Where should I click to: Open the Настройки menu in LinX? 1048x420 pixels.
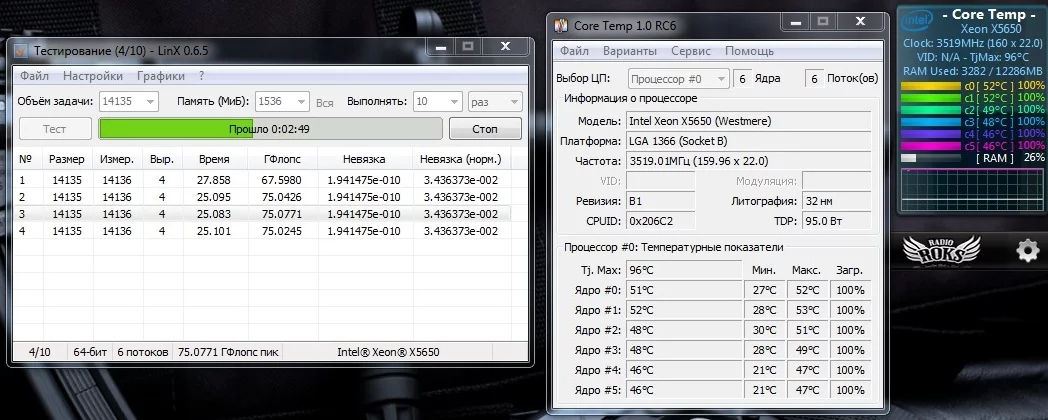(x=92, y=76)
